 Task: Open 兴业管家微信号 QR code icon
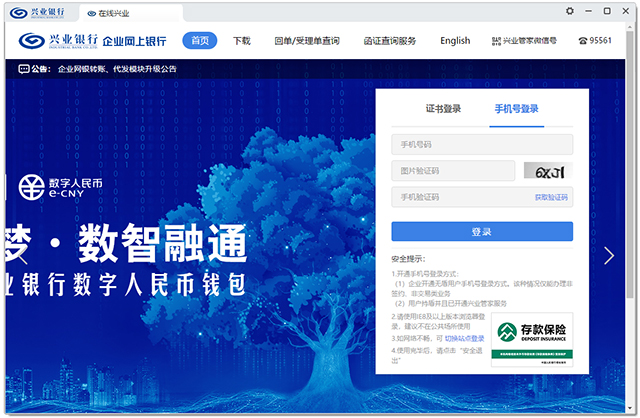tap(497, 41)
